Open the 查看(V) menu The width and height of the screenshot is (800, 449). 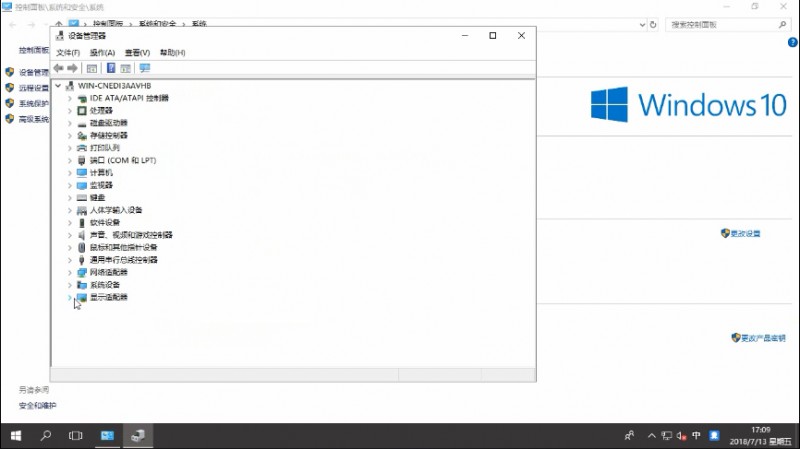[x=137, y=53]
